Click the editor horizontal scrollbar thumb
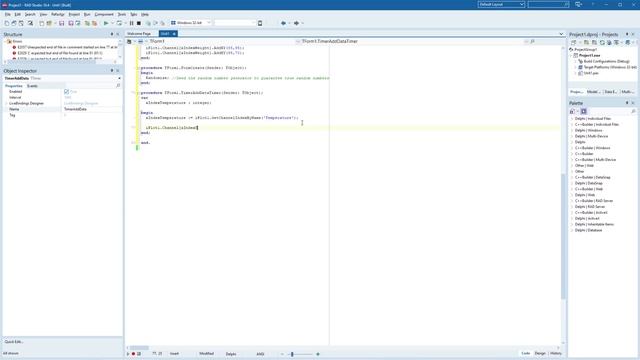Screen dimensions: 640x360 pos(139,348)
